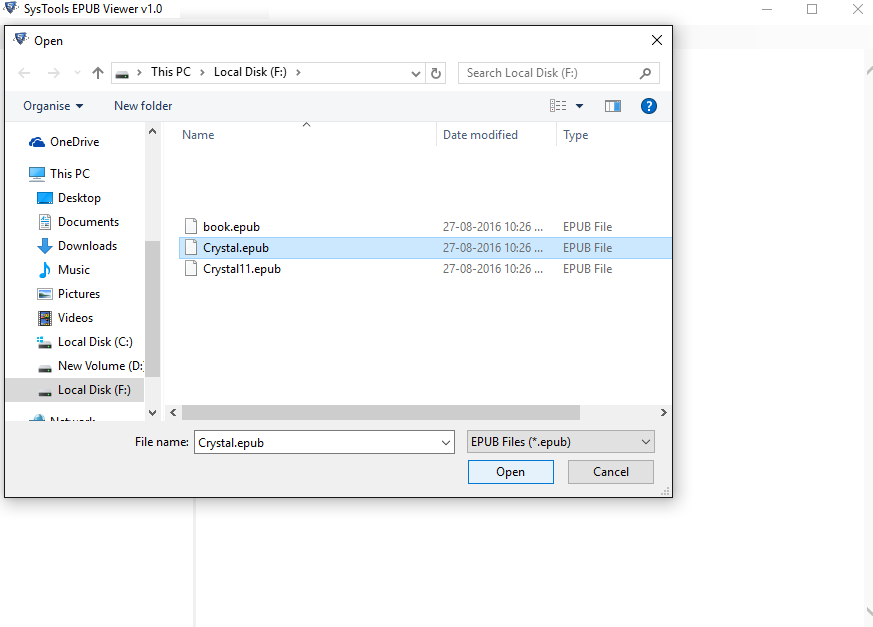The height and width of the screenshot is (627, 873).
Task: Select the Crystal11.epub file
Action: 425,269
